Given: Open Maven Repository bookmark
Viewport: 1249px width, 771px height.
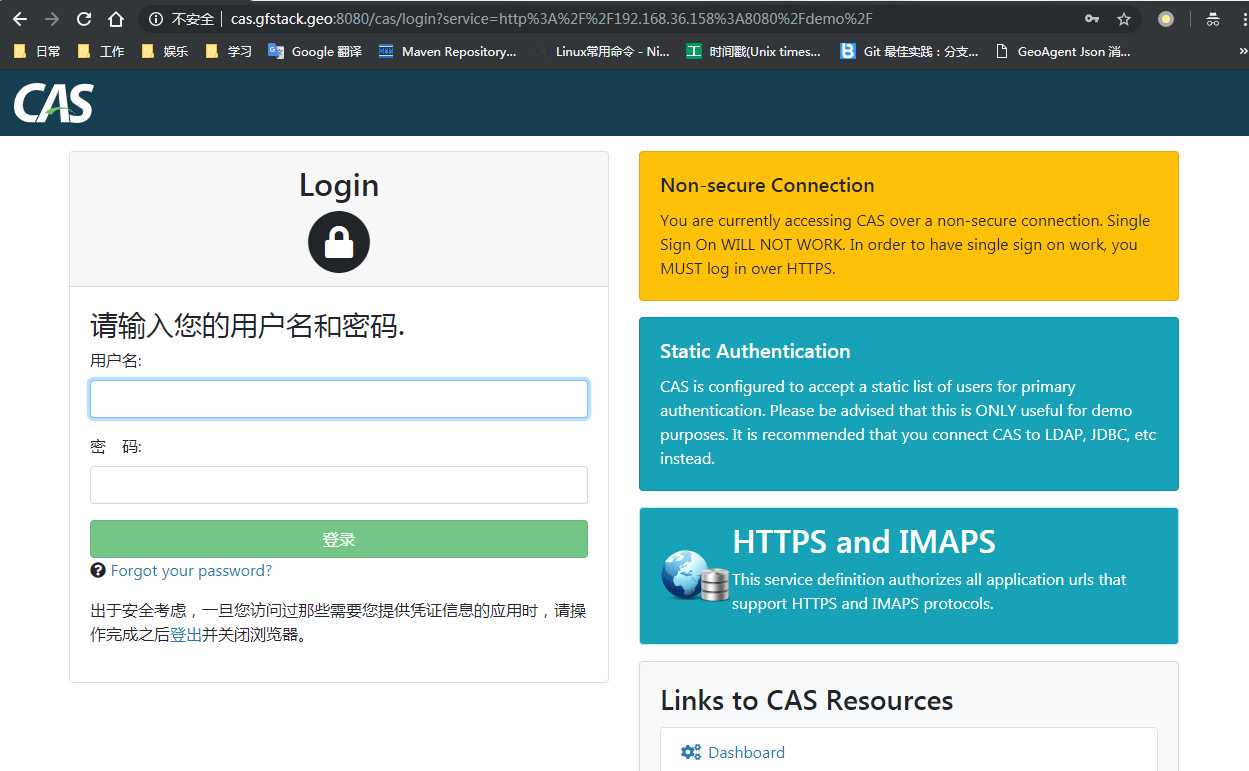Looking at the screenshot, I should tap(448, 51).
